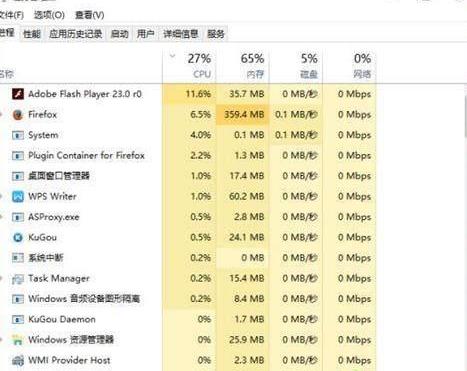Click the Task Manager process icon
Screen dimensions: 467x371
point(18,279)
